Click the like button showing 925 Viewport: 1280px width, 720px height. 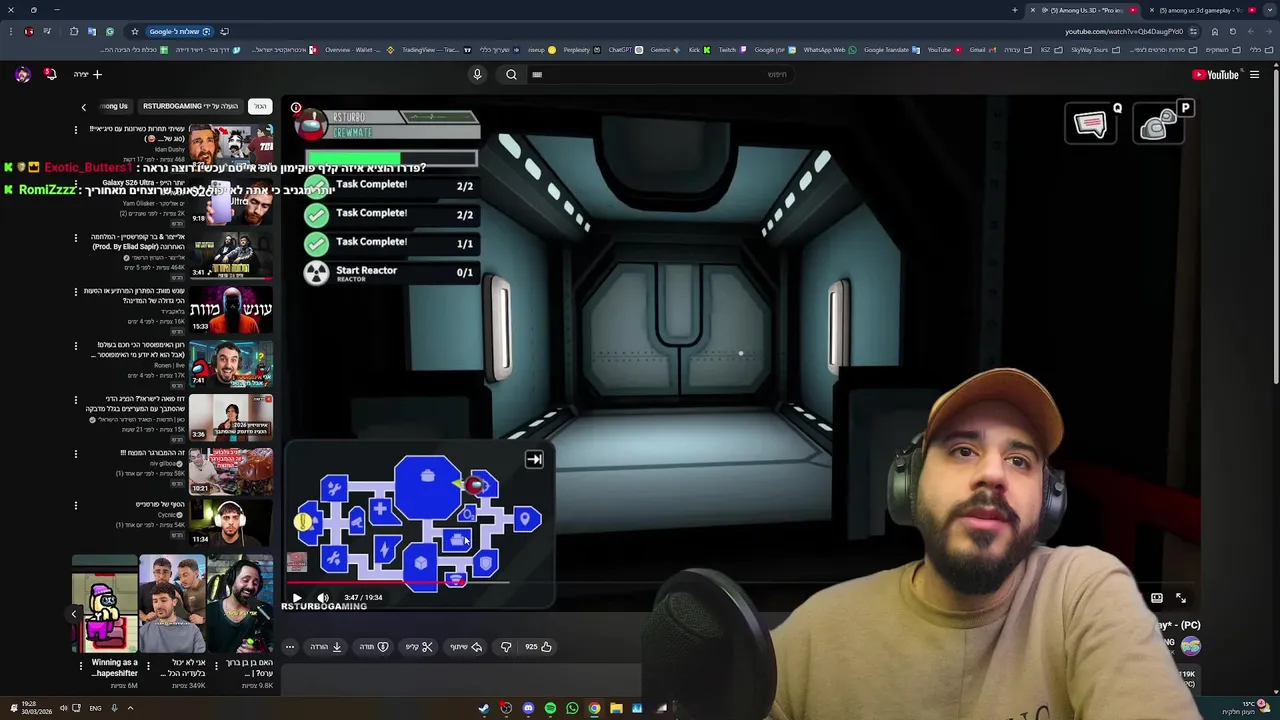pos(538,647)
